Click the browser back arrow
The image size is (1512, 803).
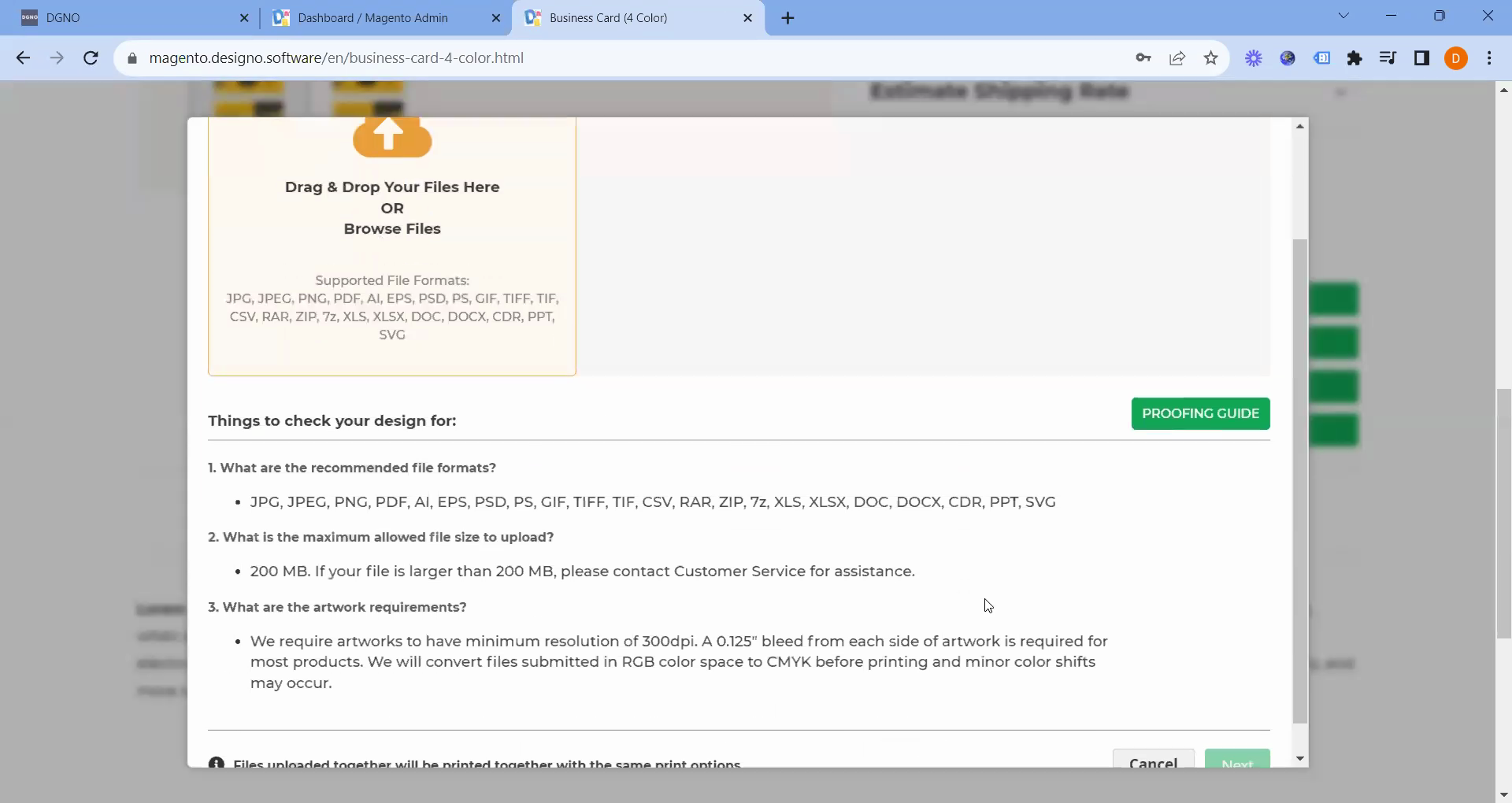(x=23, y=58)
